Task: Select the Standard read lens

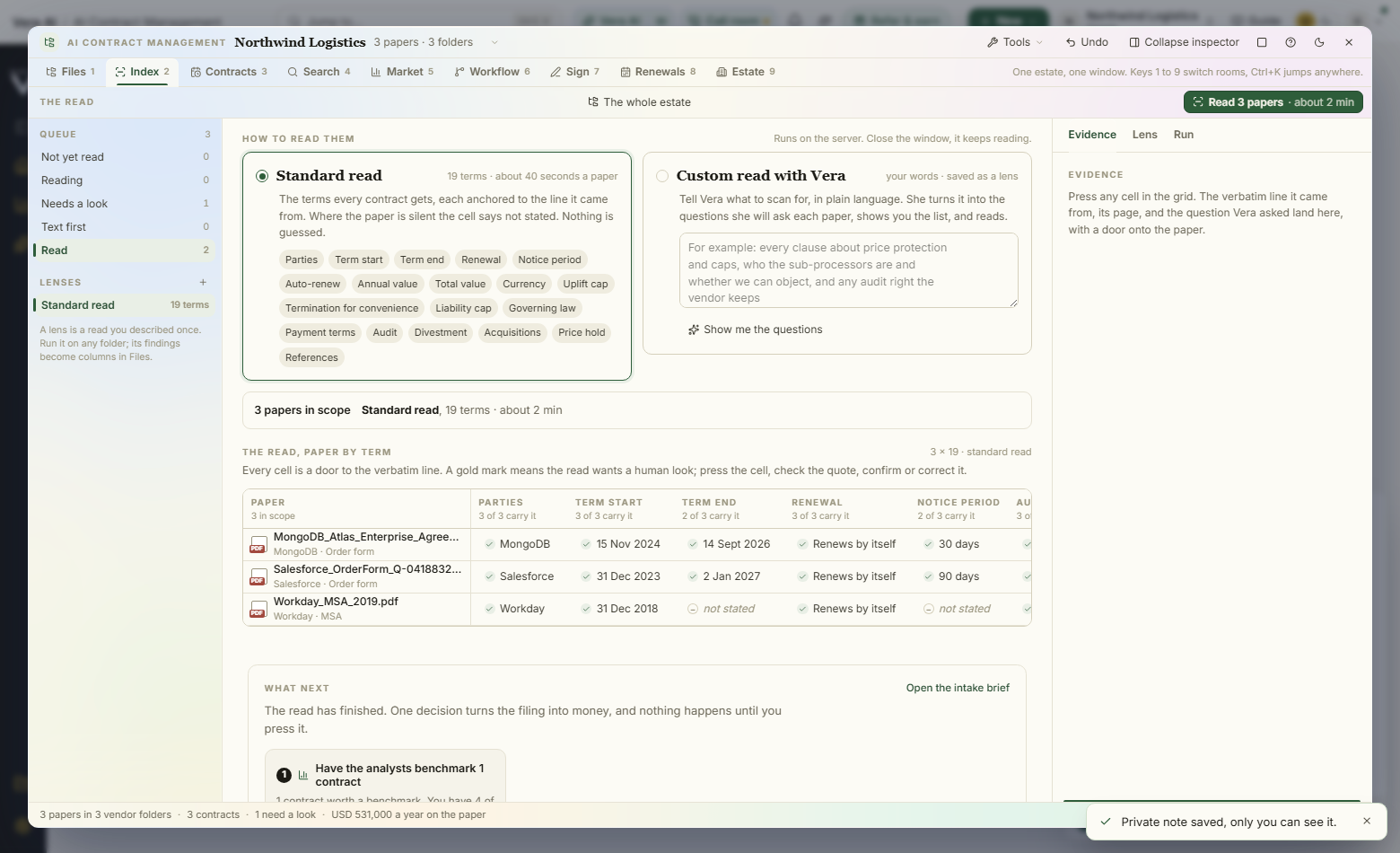Action: (x=125, y=305)
